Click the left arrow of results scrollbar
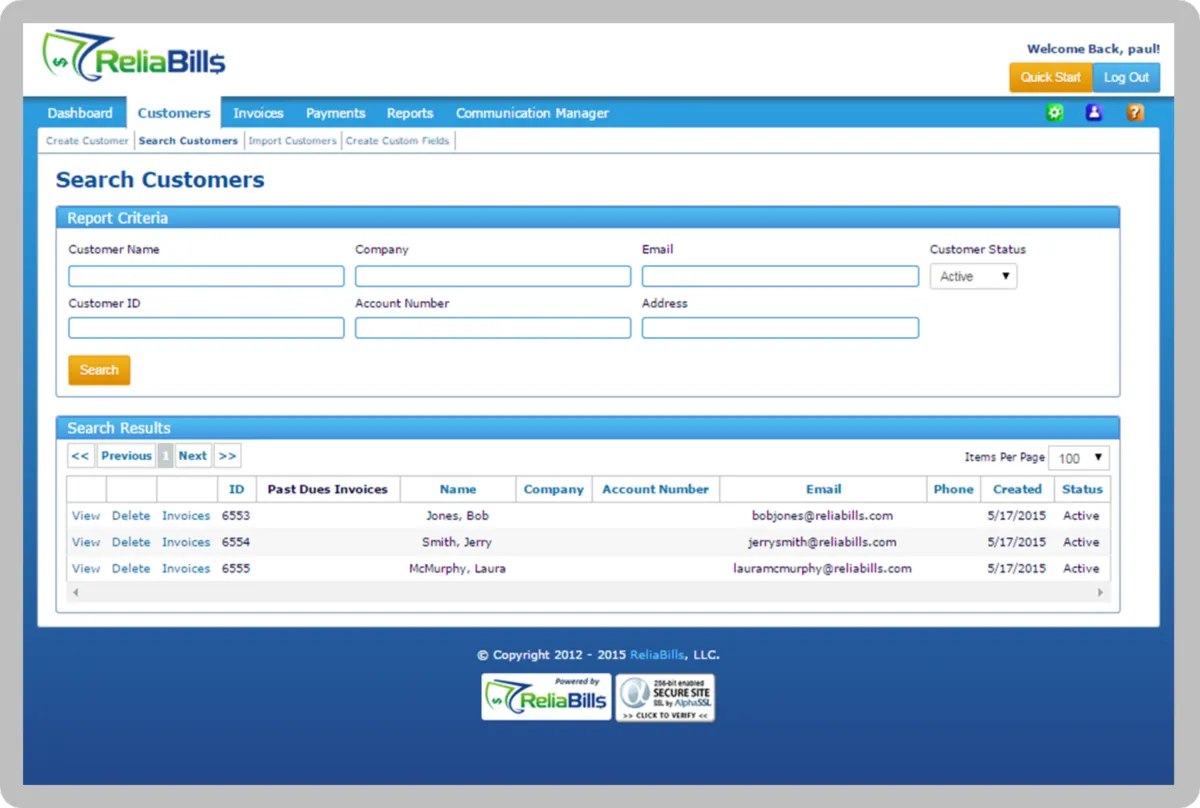 (76, 592)
